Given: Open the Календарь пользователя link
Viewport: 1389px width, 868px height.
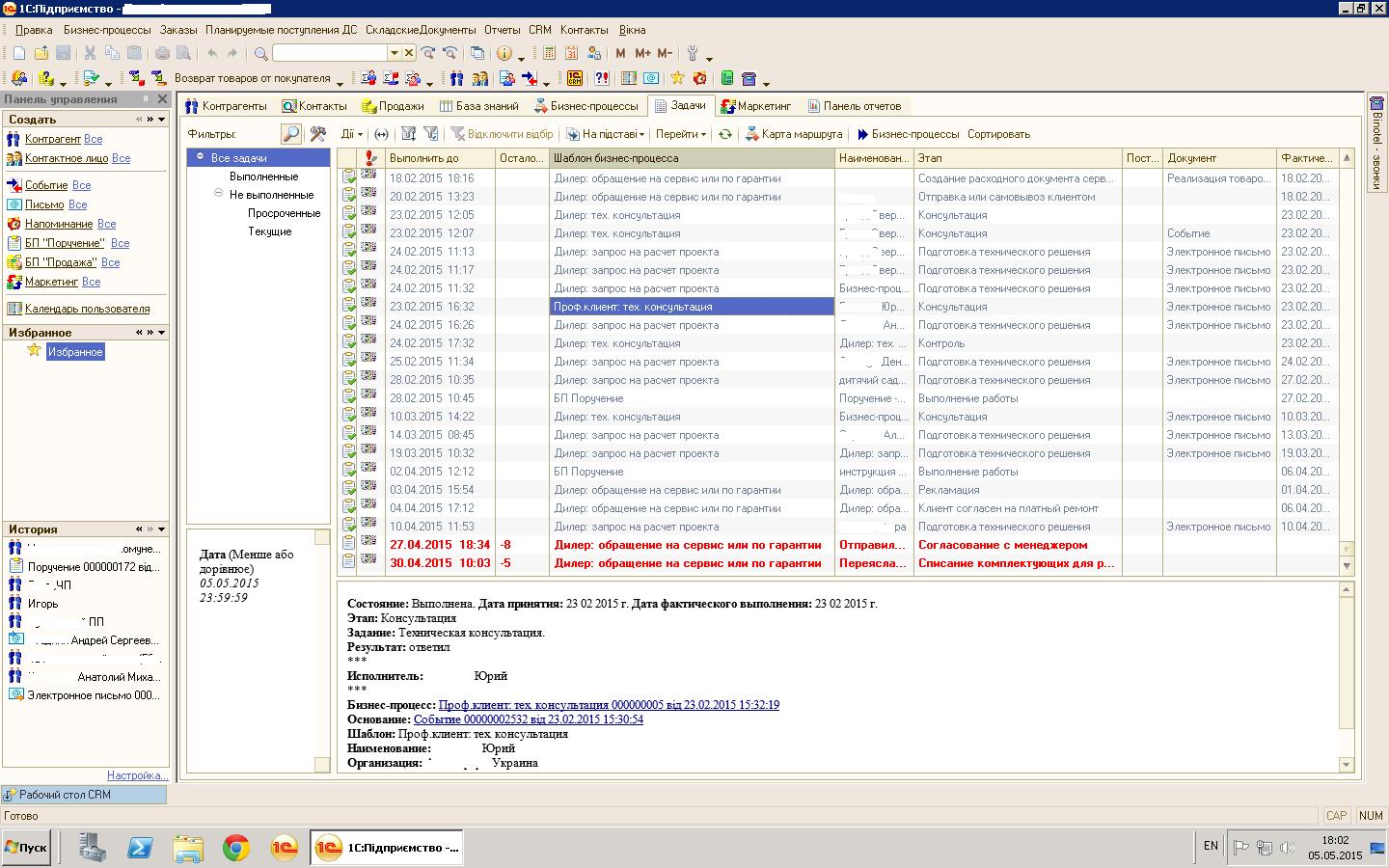Looking at the screenshot, I should [88, 310].
